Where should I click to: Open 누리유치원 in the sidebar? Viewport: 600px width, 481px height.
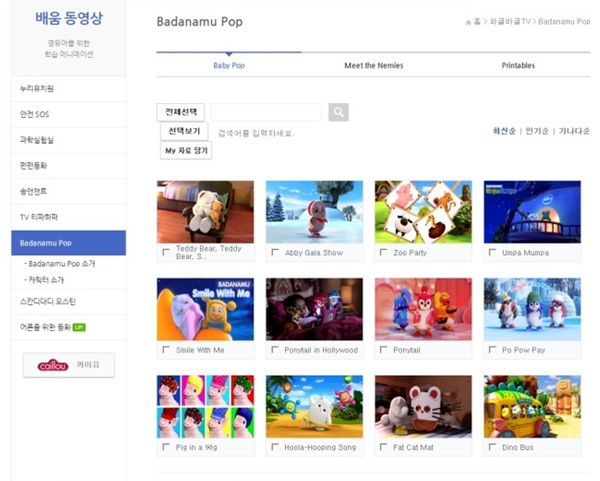tap(68, 89)
